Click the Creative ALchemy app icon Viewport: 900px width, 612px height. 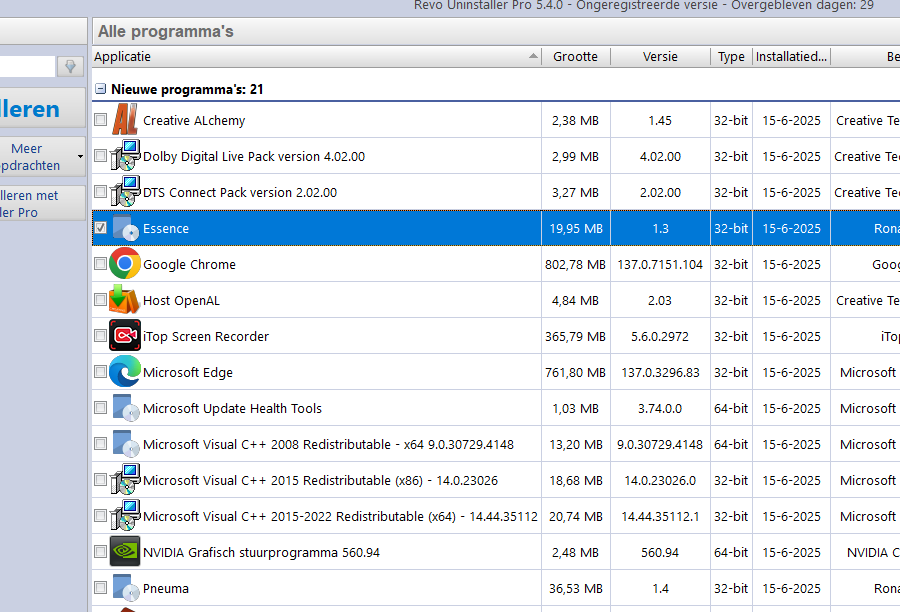pyautogui.click(x=125, y=119)
